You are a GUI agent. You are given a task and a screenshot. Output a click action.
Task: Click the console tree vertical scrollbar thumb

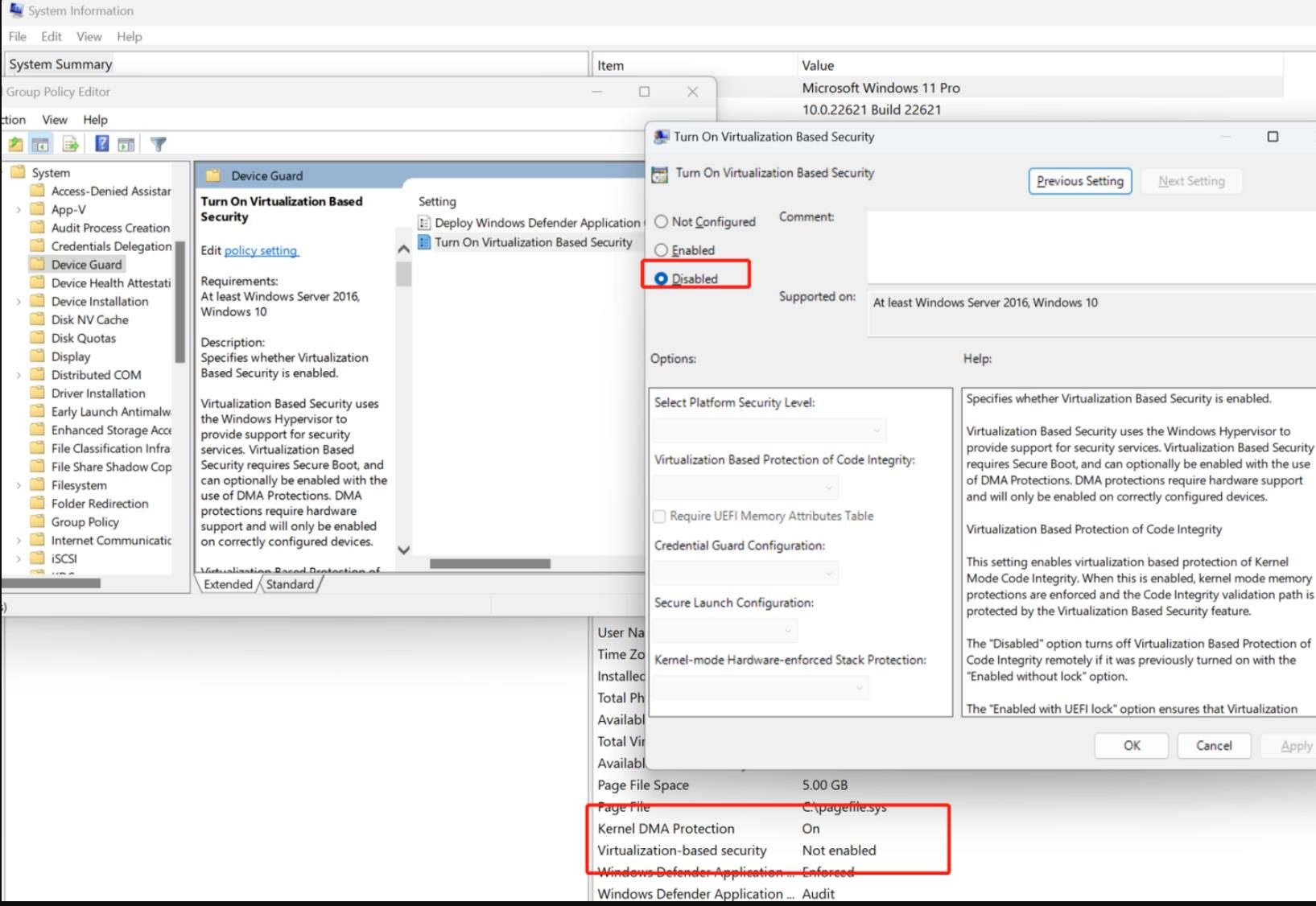pyautogui.click(x=179, y=302)
